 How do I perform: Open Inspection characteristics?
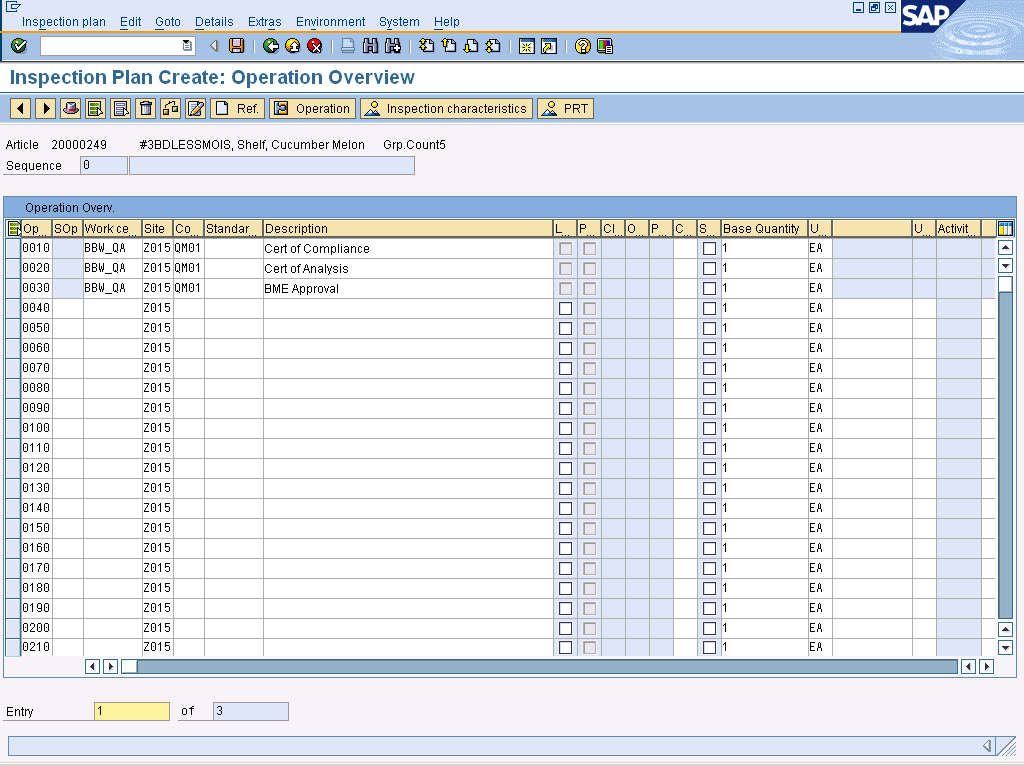point(447,108)
